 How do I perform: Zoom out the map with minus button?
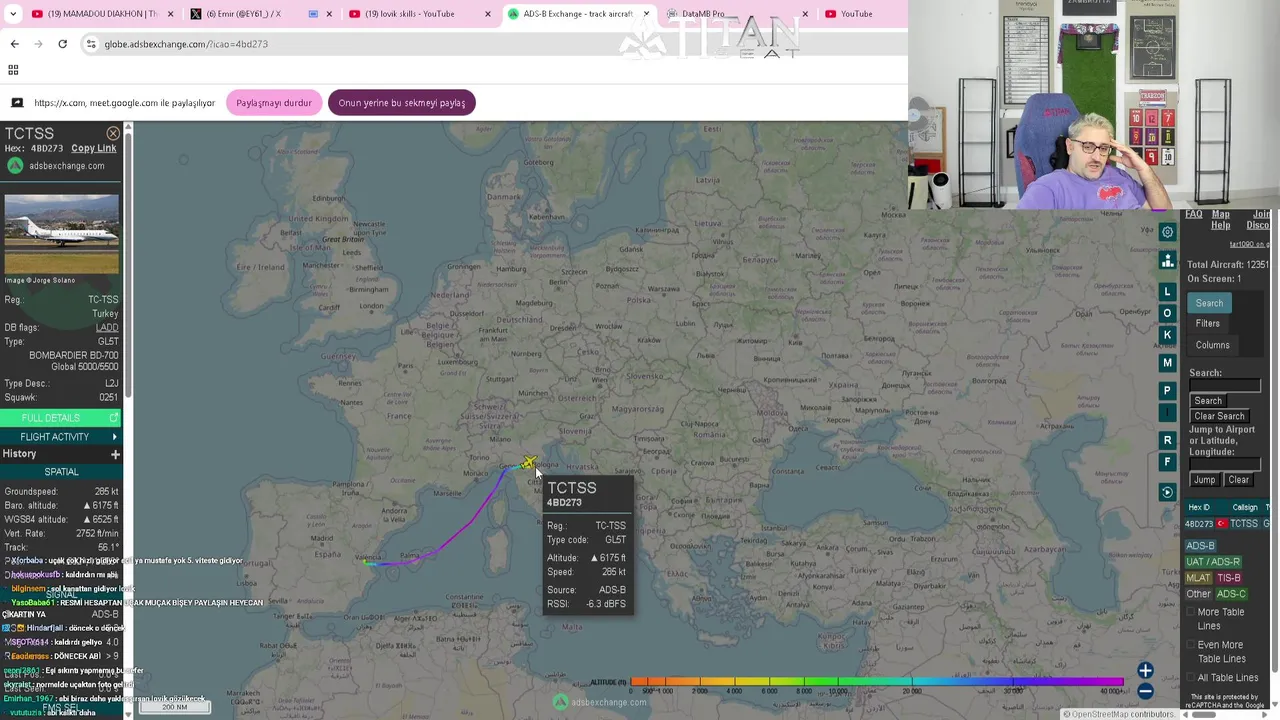click(1145, 691)
